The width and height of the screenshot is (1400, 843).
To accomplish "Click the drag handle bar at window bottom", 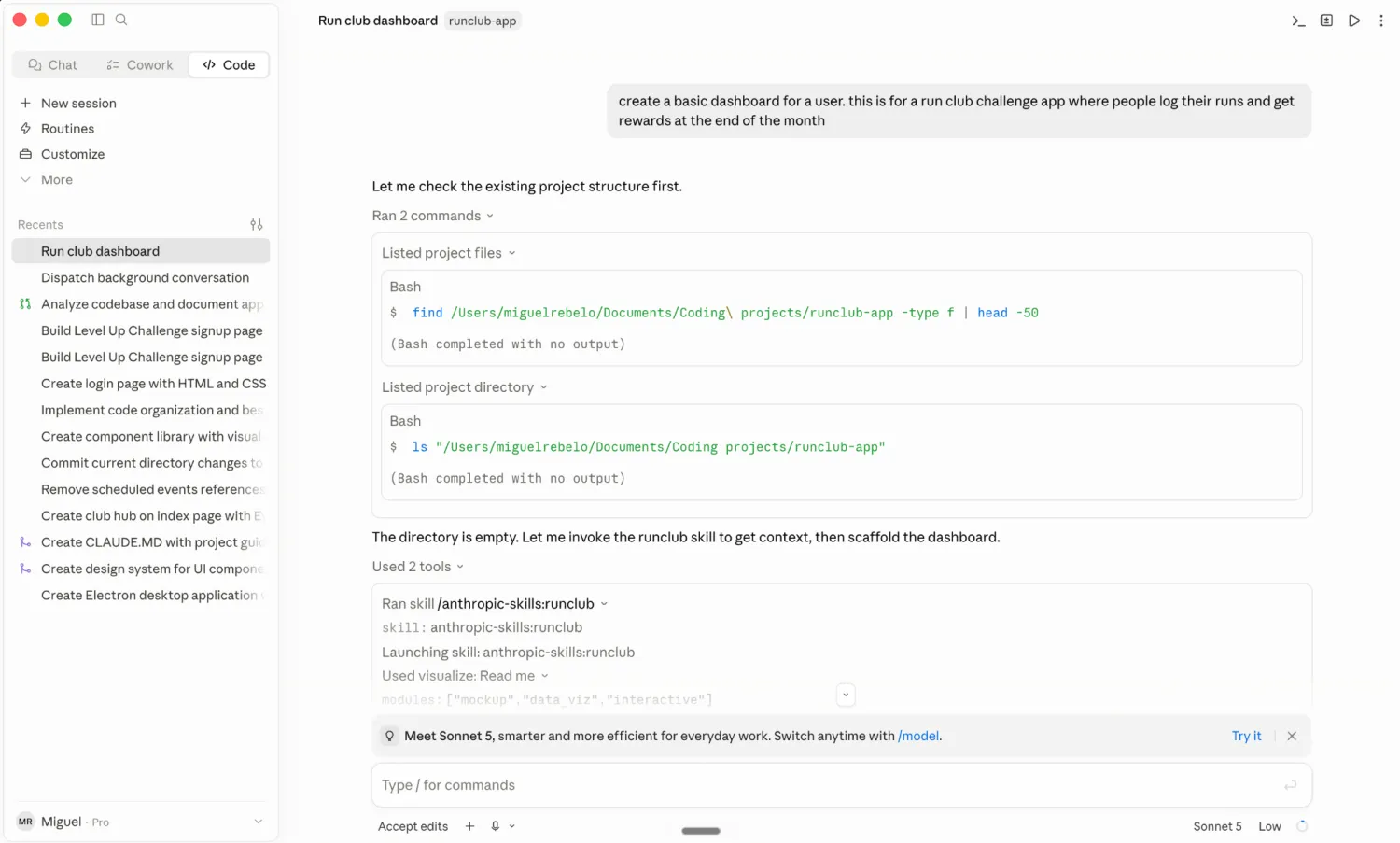I will click(701, 831).
